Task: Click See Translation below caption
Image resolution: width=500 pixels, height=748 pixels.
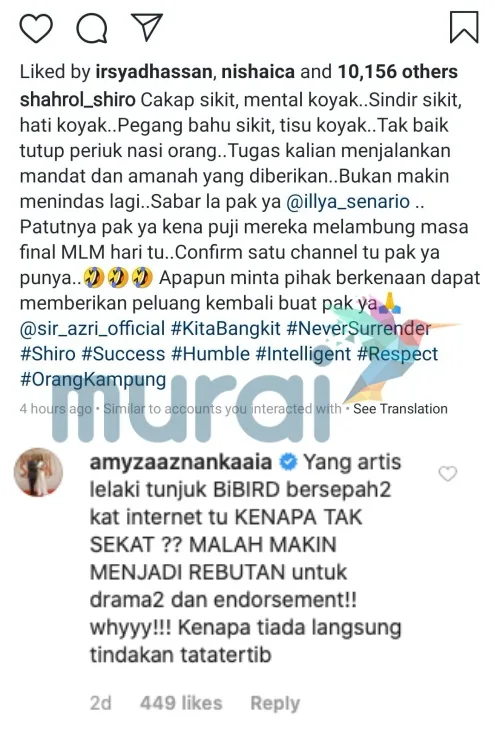Action: [x=400, y=409]
